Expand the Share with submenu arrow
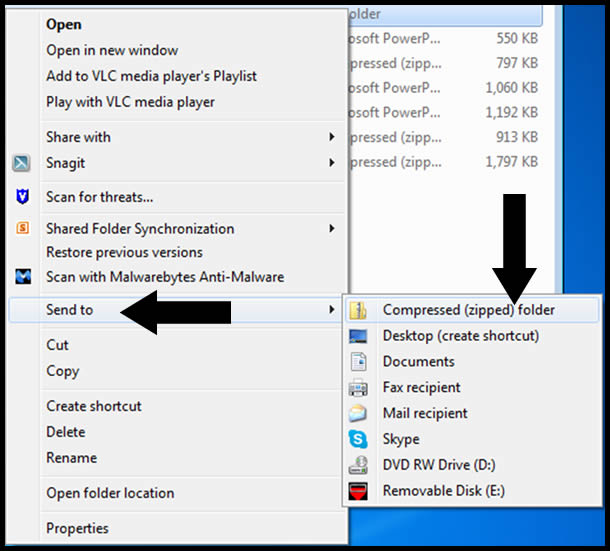Viewport: 610px width, 551px height. (331, 137)
